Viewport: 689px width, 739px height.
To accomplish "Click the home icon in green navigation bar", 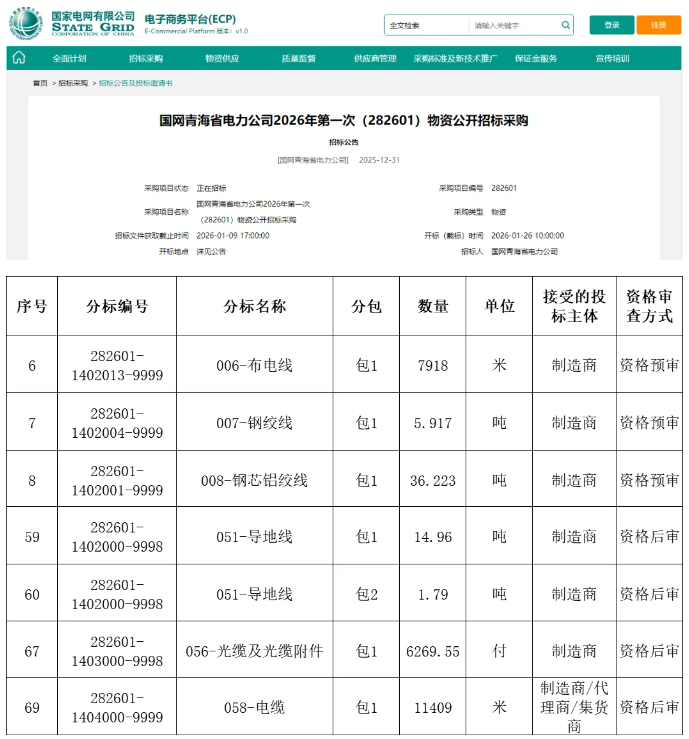I will 19,58.
